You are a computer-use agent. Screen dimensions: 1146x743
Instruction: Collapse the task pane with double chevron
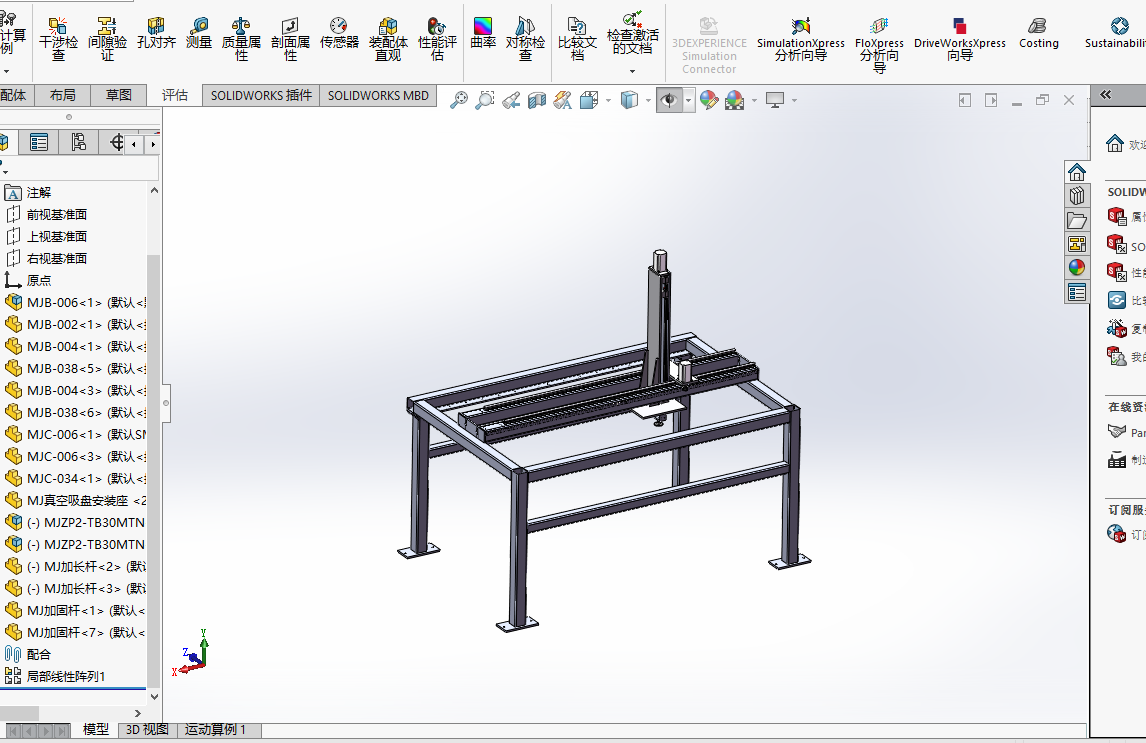1106,95
